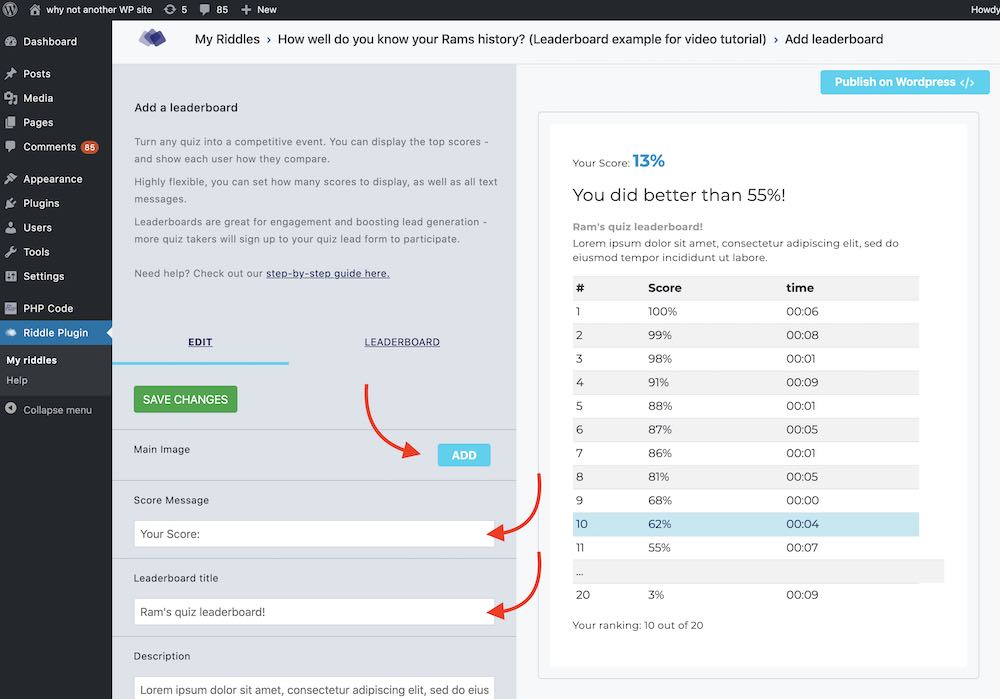Click the Leaderboard title input field
Screen dimensions: 1000x699
click(314, 612)
